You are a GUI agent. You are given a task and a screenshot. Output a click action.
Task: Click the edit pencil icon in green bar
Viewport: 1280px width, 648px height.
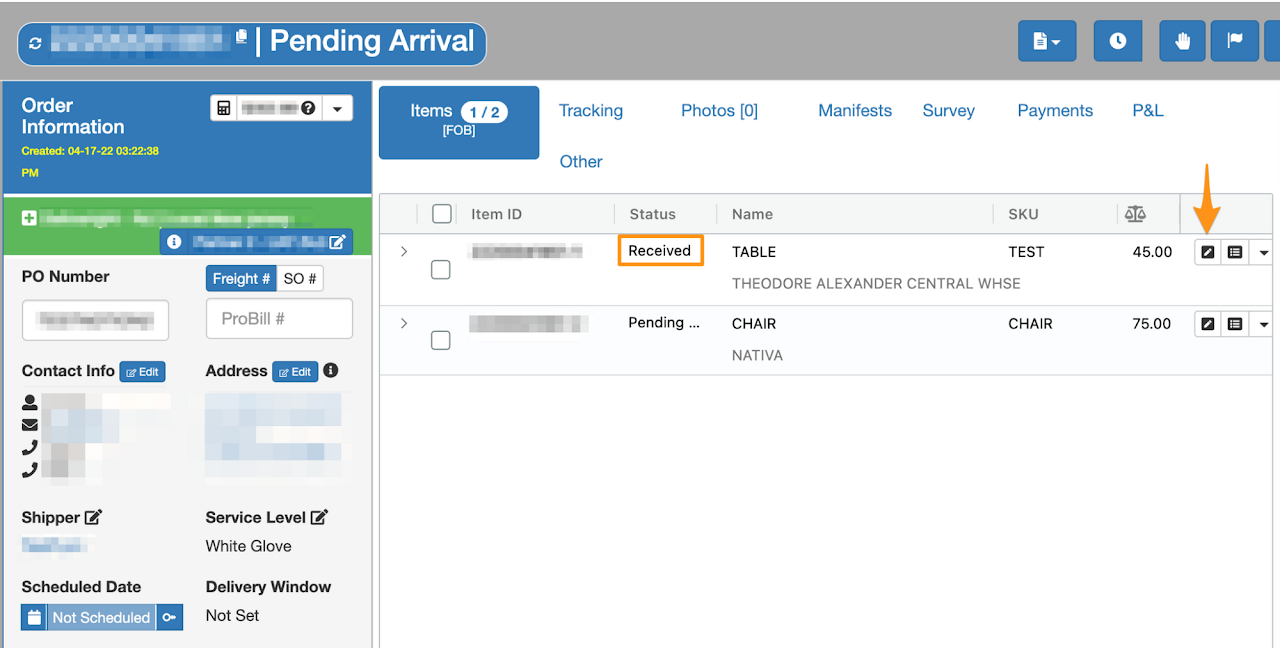point(337,242)
